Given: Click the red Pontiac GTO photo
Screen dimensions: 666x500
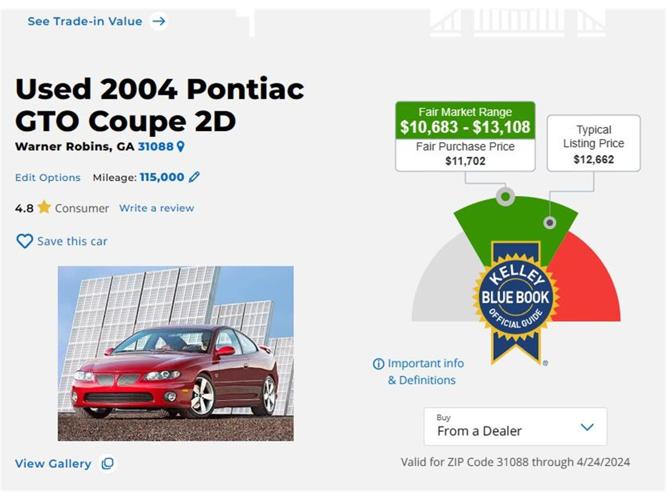Looking at the screenshot, I should click(175, 353).
